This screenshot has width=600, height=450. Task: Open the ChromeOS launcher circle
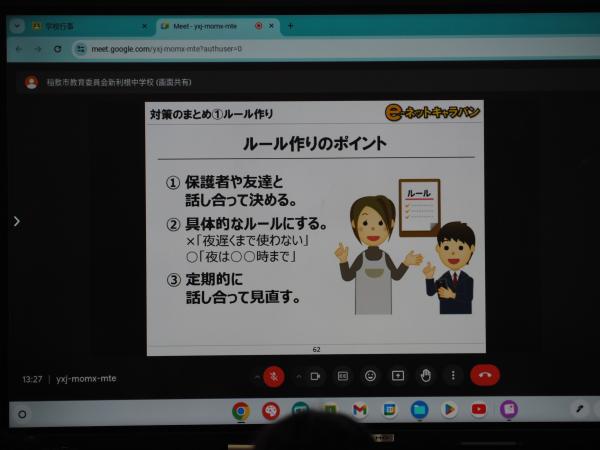pyautogui.click(x=22, y=414)
